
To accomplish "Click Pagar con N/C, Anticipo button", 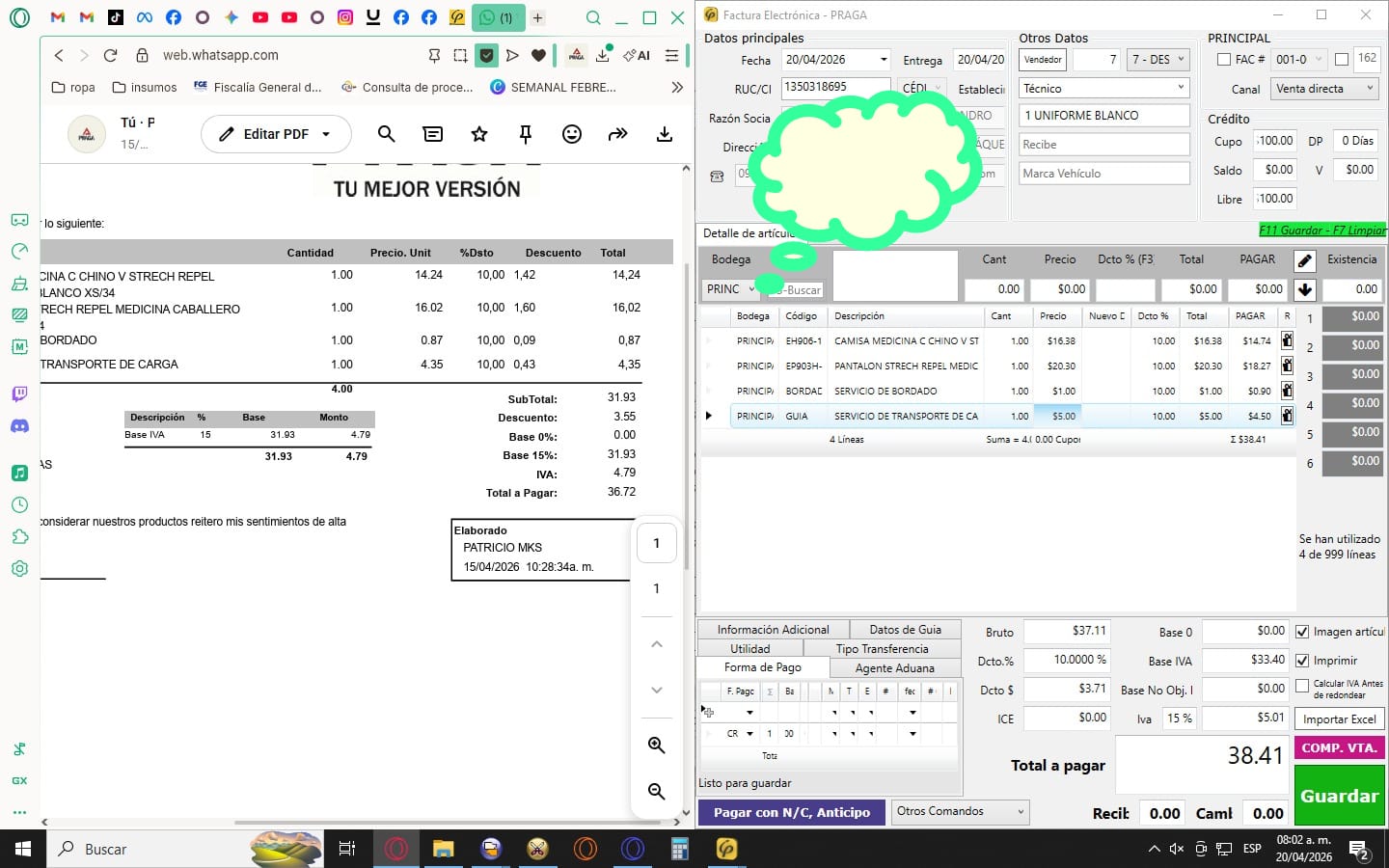I will (x=791, y=813).
